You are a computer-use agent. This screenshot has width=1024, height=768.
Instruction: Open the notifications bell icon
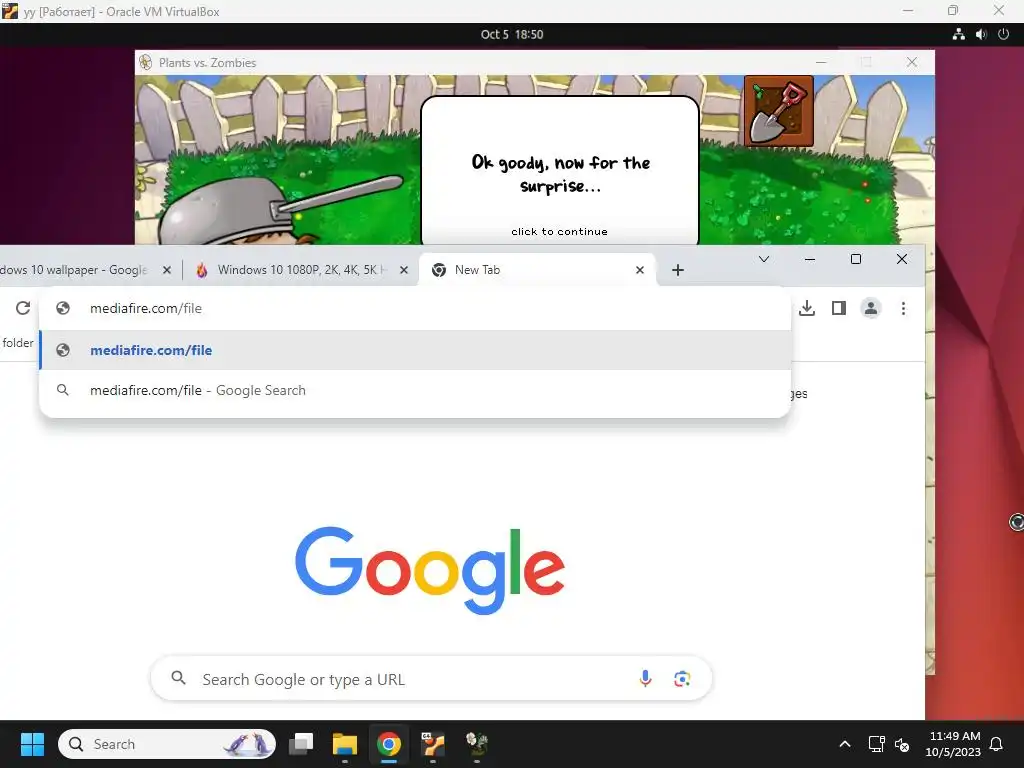click(x=997, y=744)
